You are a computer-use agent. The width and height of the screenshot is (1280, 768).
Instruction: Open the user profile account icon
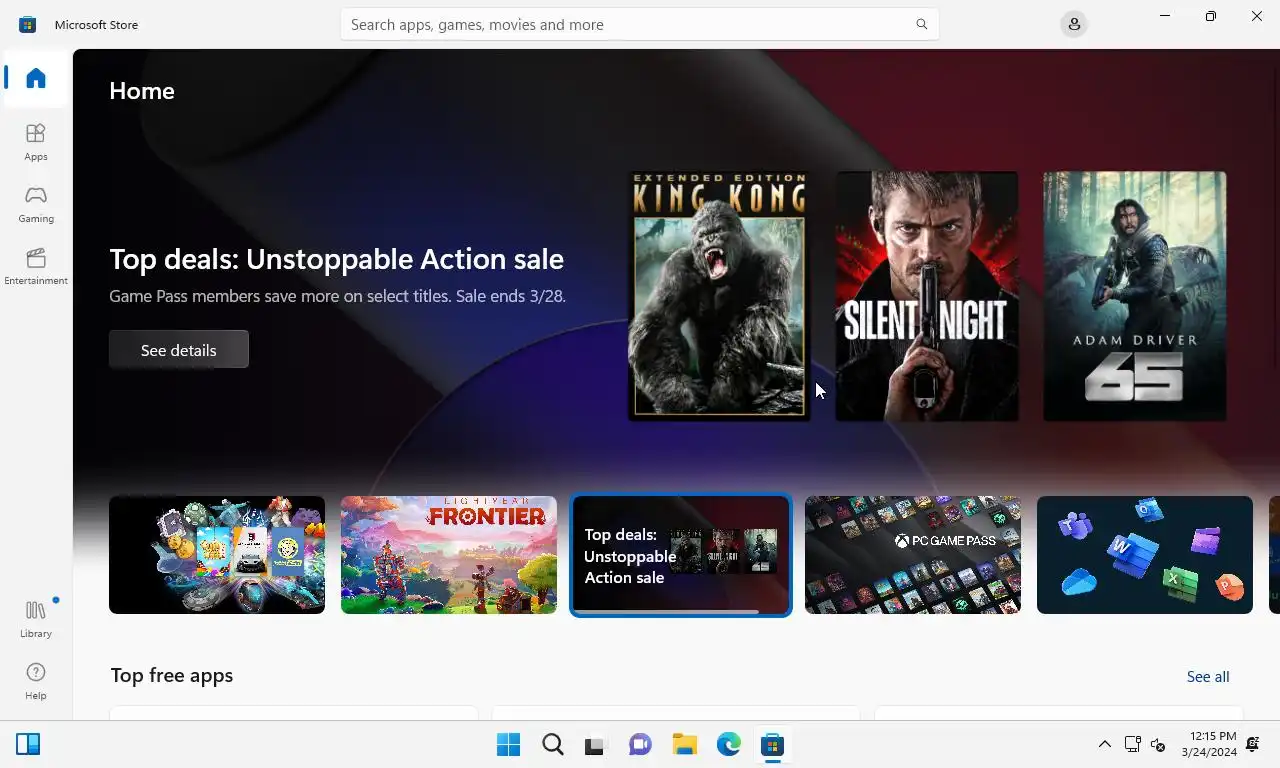1074,24
